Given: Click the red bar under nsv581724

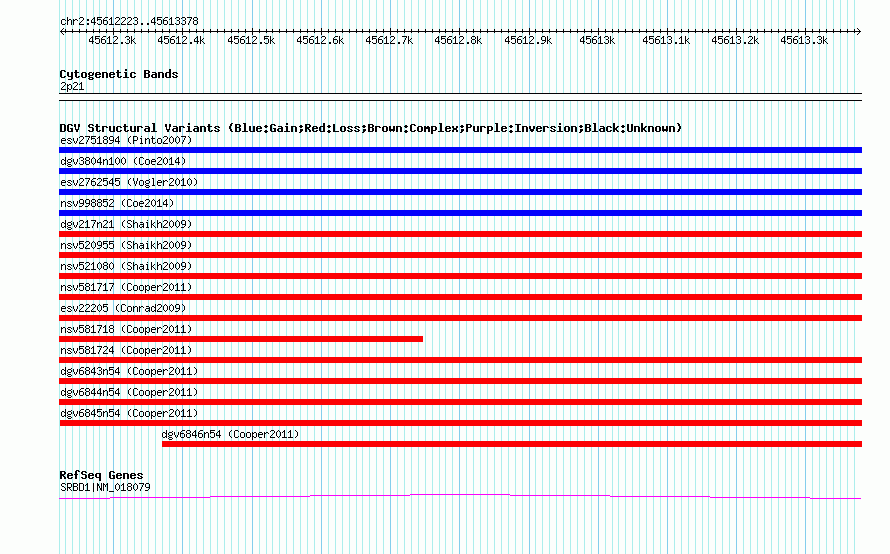Looking at the screenshot, I should (x=460, y=360).
